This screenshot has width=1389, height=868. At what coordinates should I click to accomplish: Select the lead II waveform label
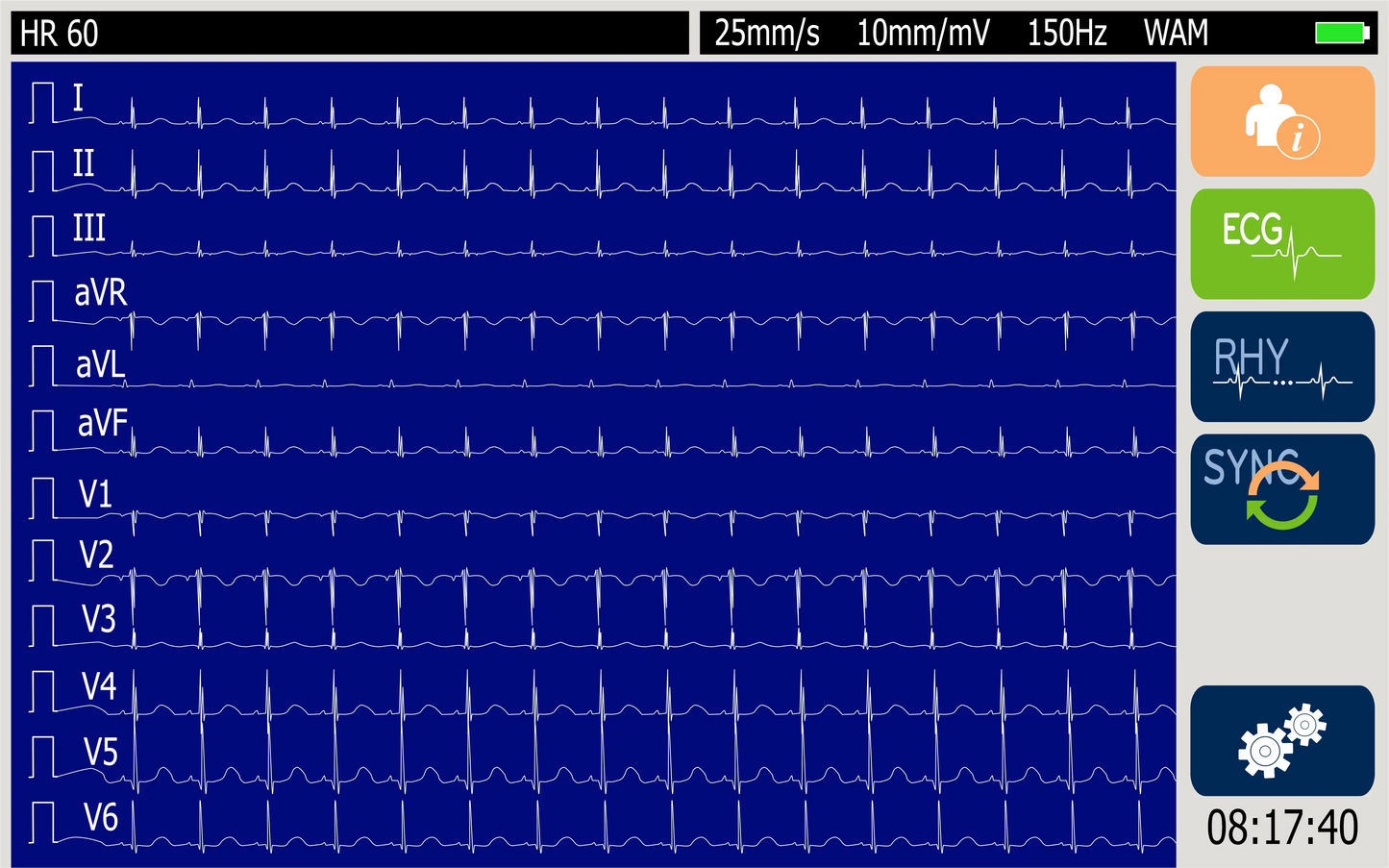pyautogui.click(x=84, y=163)
